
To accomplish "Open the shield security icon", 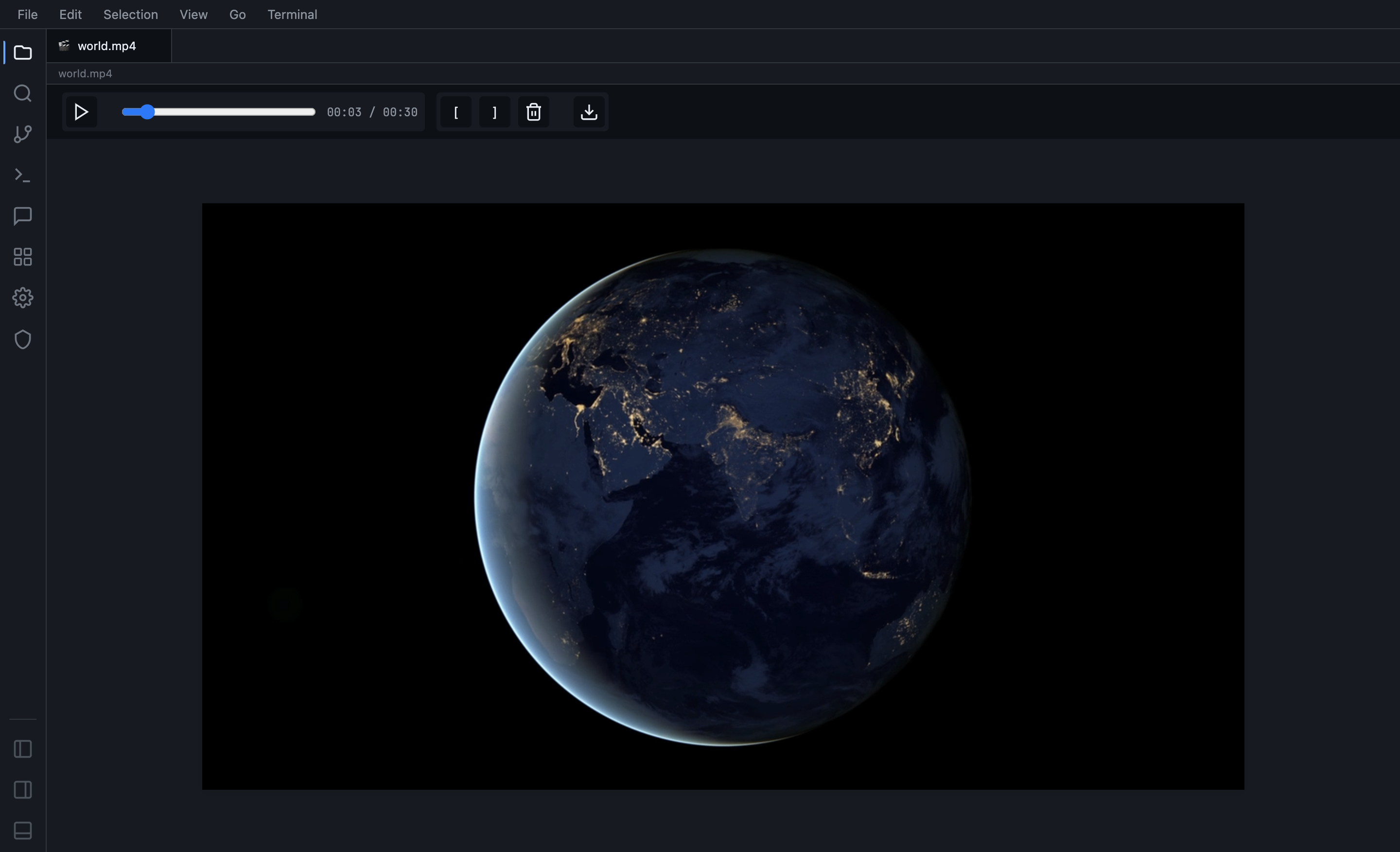I will (x=23, y=339).
